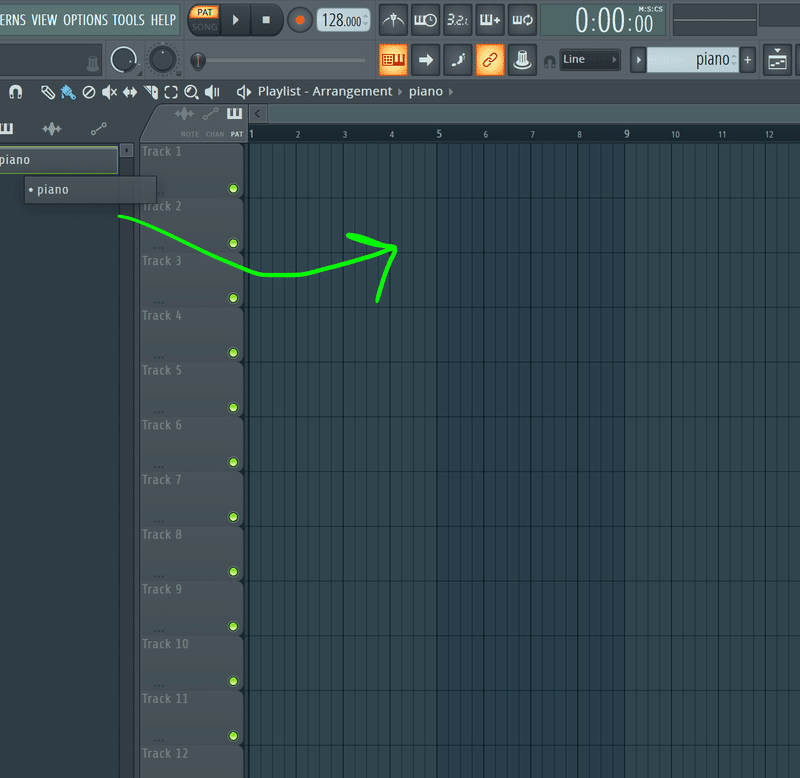Toggle overdub recording icon
Image resolution: width=800 pixels, height=778 pixels.
[x=489, y=20]
